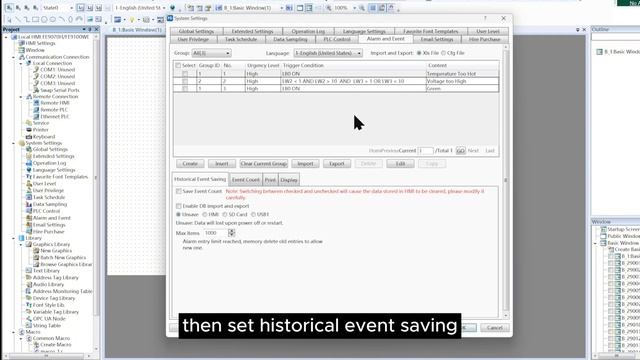The image size is (640, 360).
Task: Open the Group dropdown showing All
Action: (x=211, y=53)
